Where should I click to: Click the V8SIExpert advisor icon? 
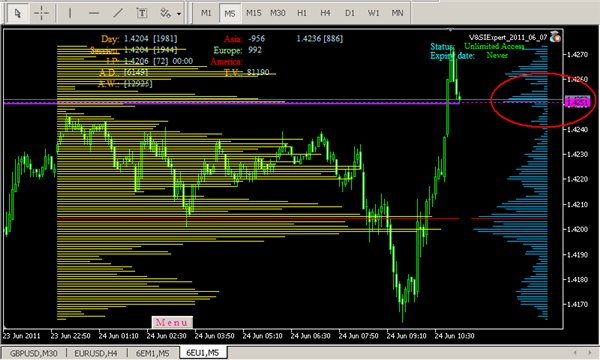[x=555, y=37]
